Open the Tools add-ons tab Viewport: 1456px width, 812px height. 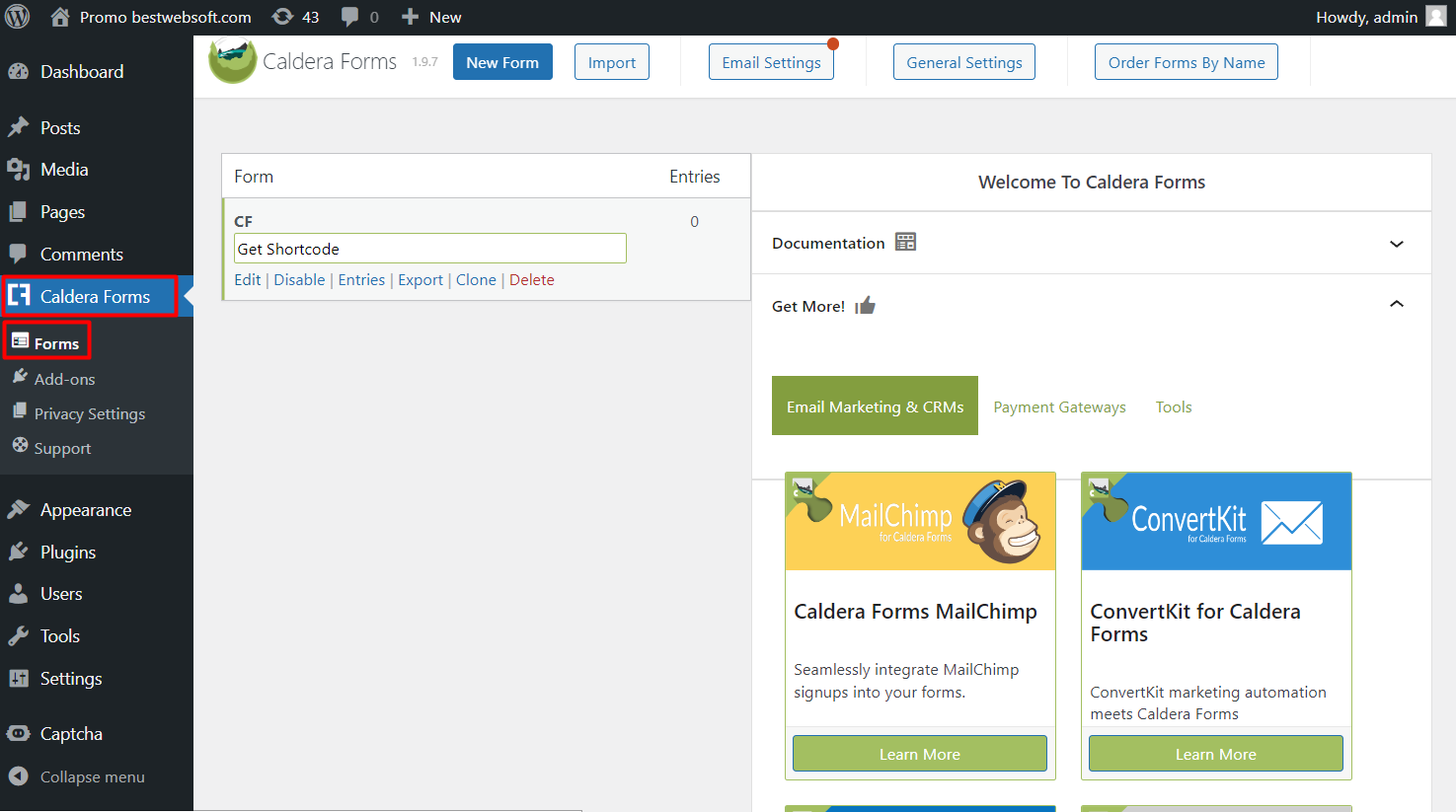click(1174, 406)
